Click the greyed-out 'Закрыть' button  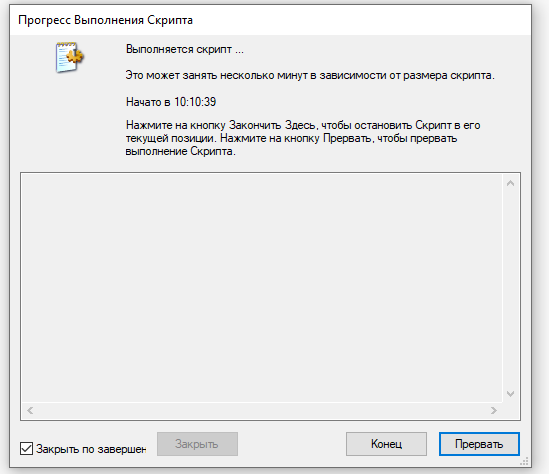click(197, 444)
